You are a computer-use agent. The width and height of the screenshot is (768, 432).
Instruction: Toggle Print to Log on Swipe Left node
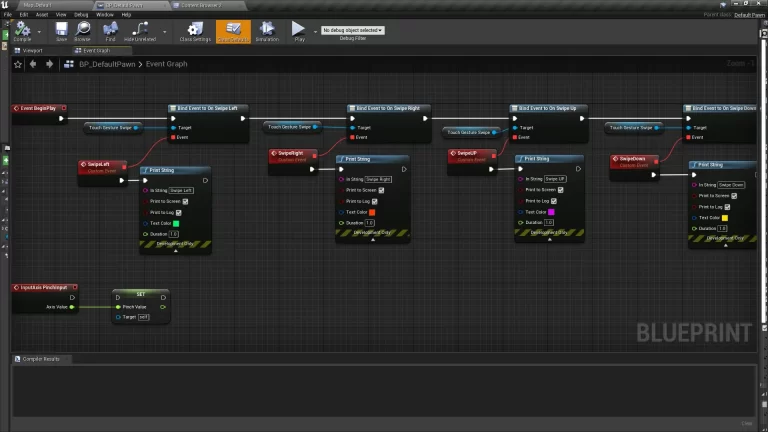click(x=179, y=213)
